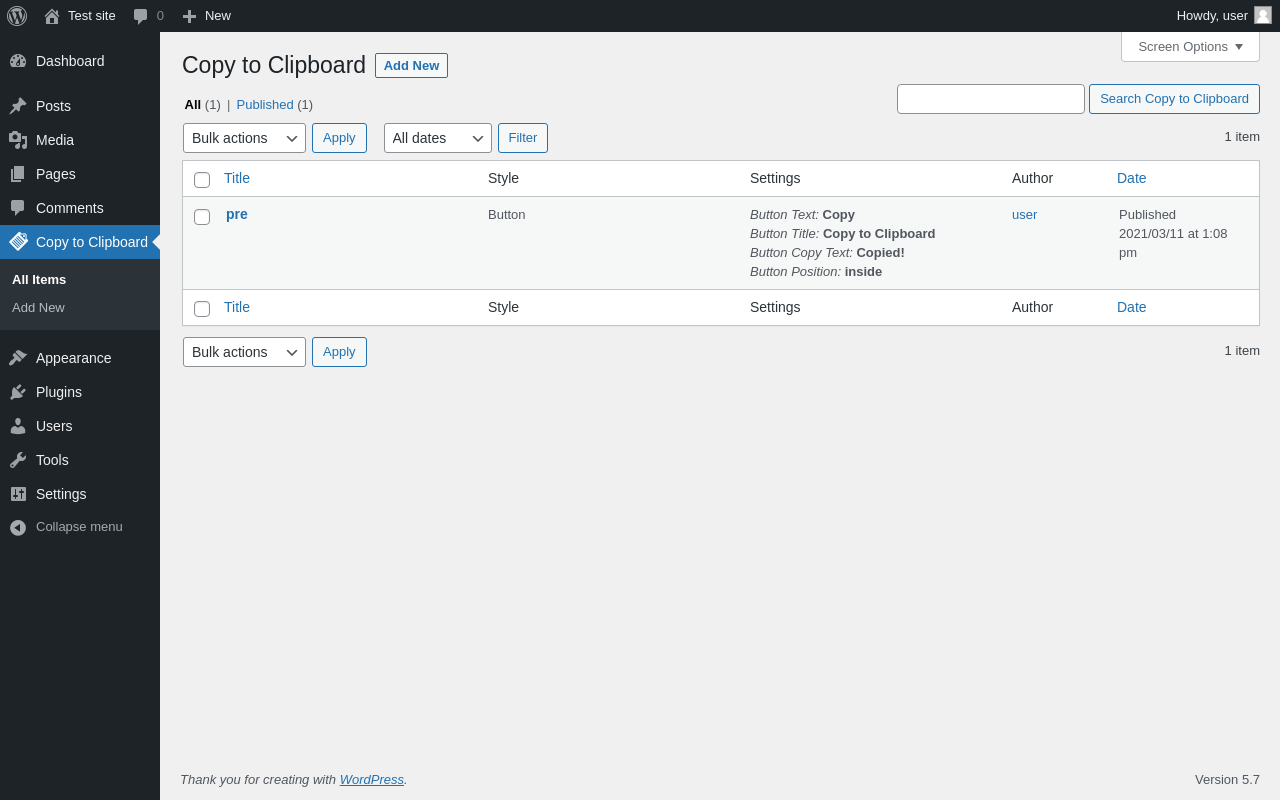Open the All dates dropdown
The height and width of the screenshot is (800, 1280).
(x=438, y=138)
